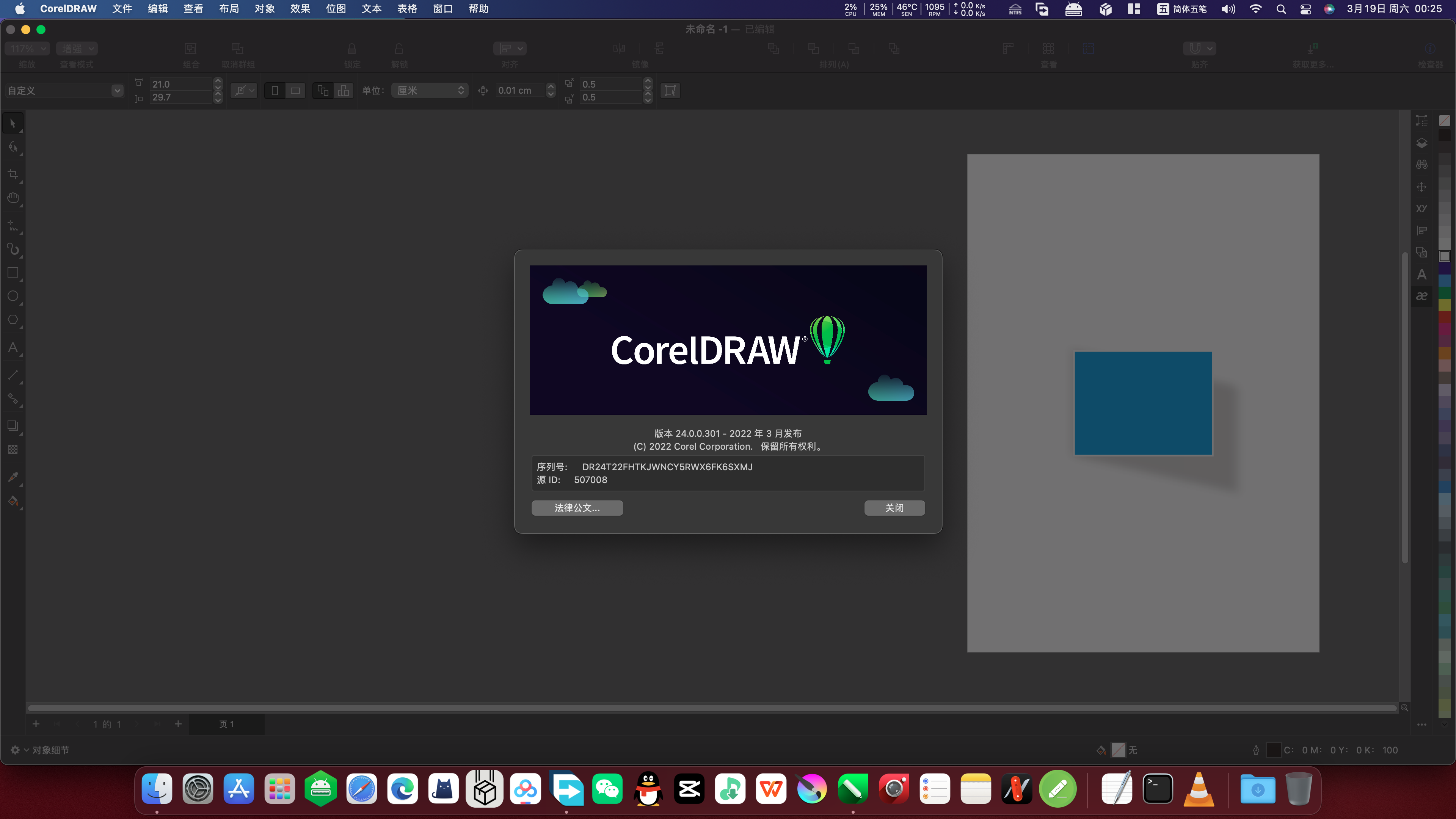
Task: Open the zoom level 117% dropdown
Action: tap(27, 49)
